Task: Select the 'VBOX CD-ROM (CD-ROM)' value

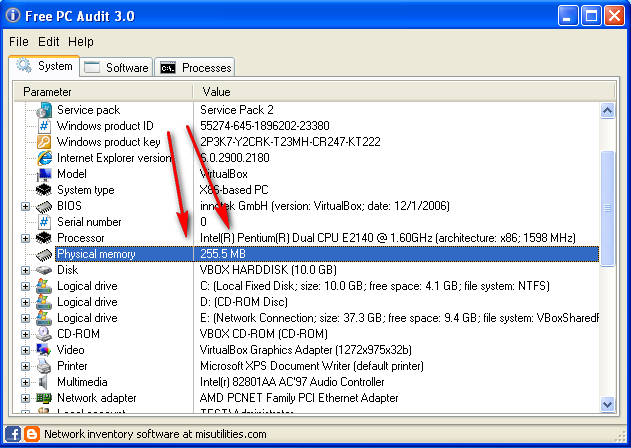Action: [x=264, y=334]
